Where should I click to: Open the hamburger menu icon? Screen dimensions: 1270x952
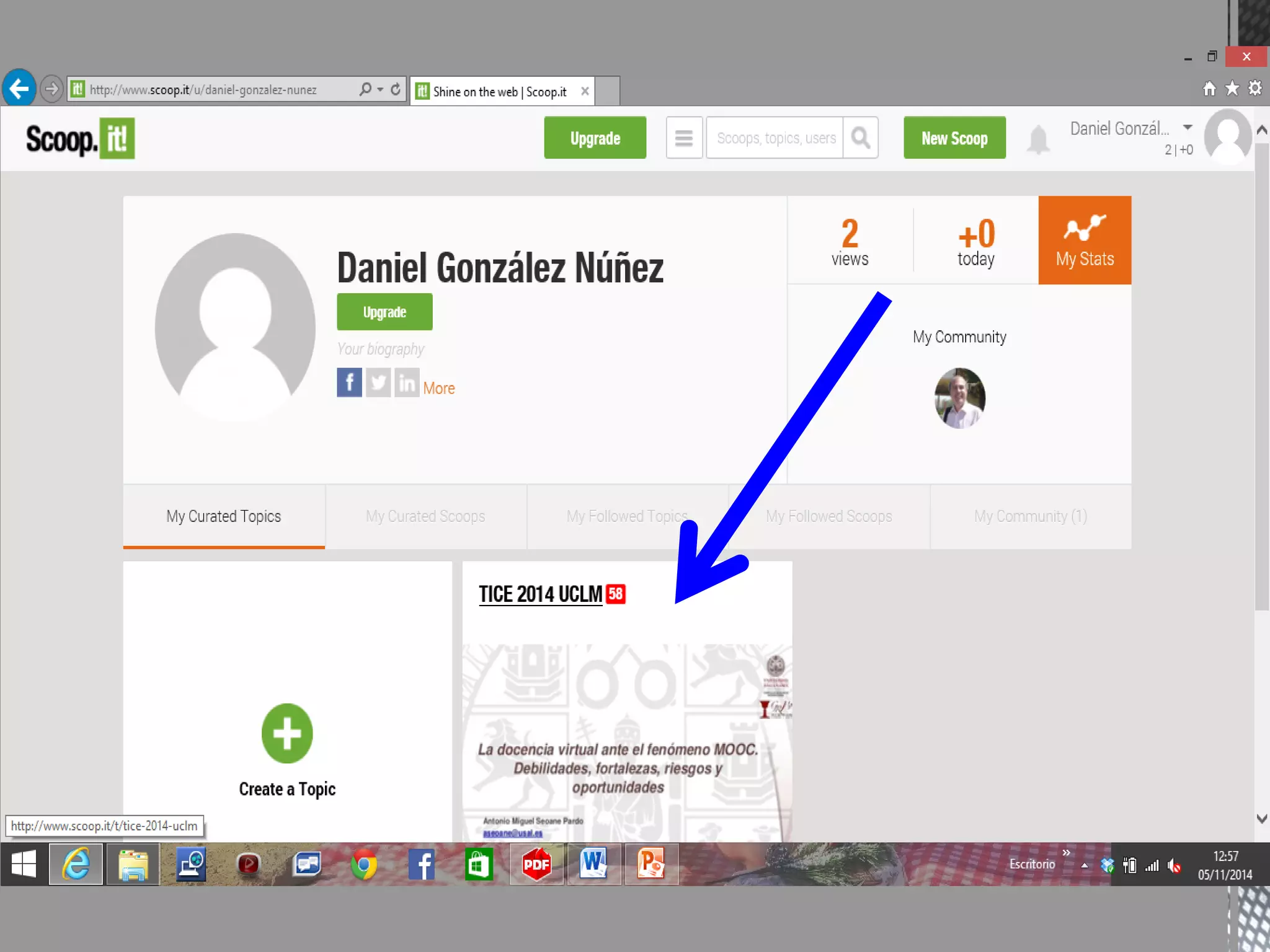tap(683, 138)
